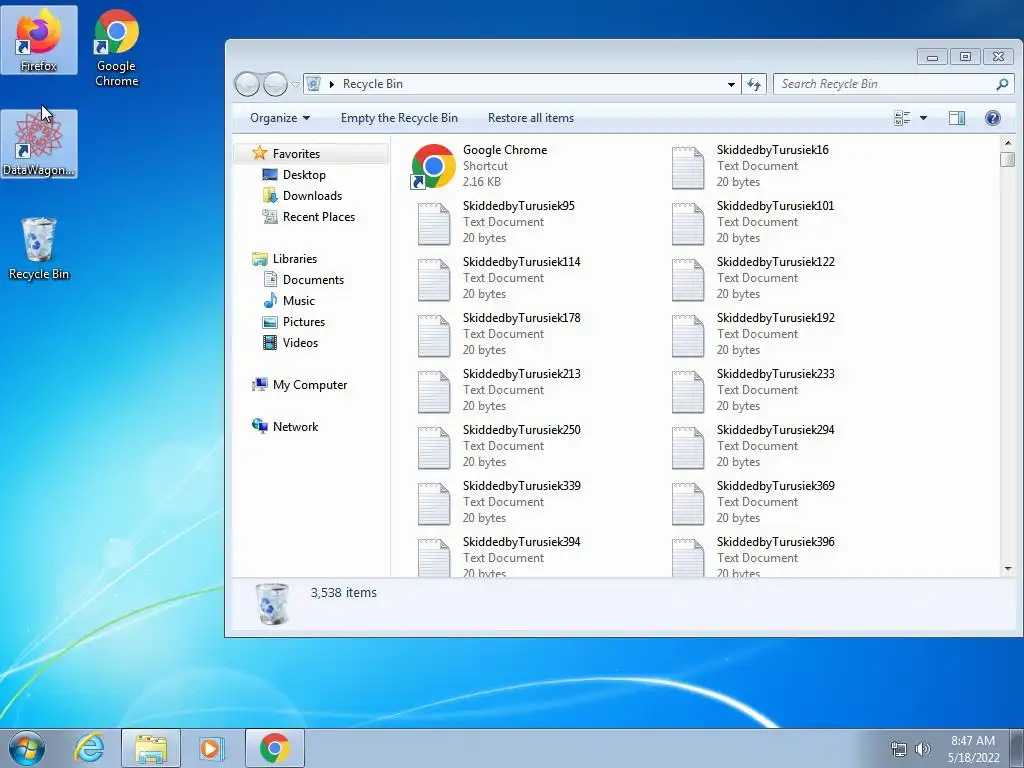
Task: Open Favorites in the navigation pane
Action: point(296,153)
